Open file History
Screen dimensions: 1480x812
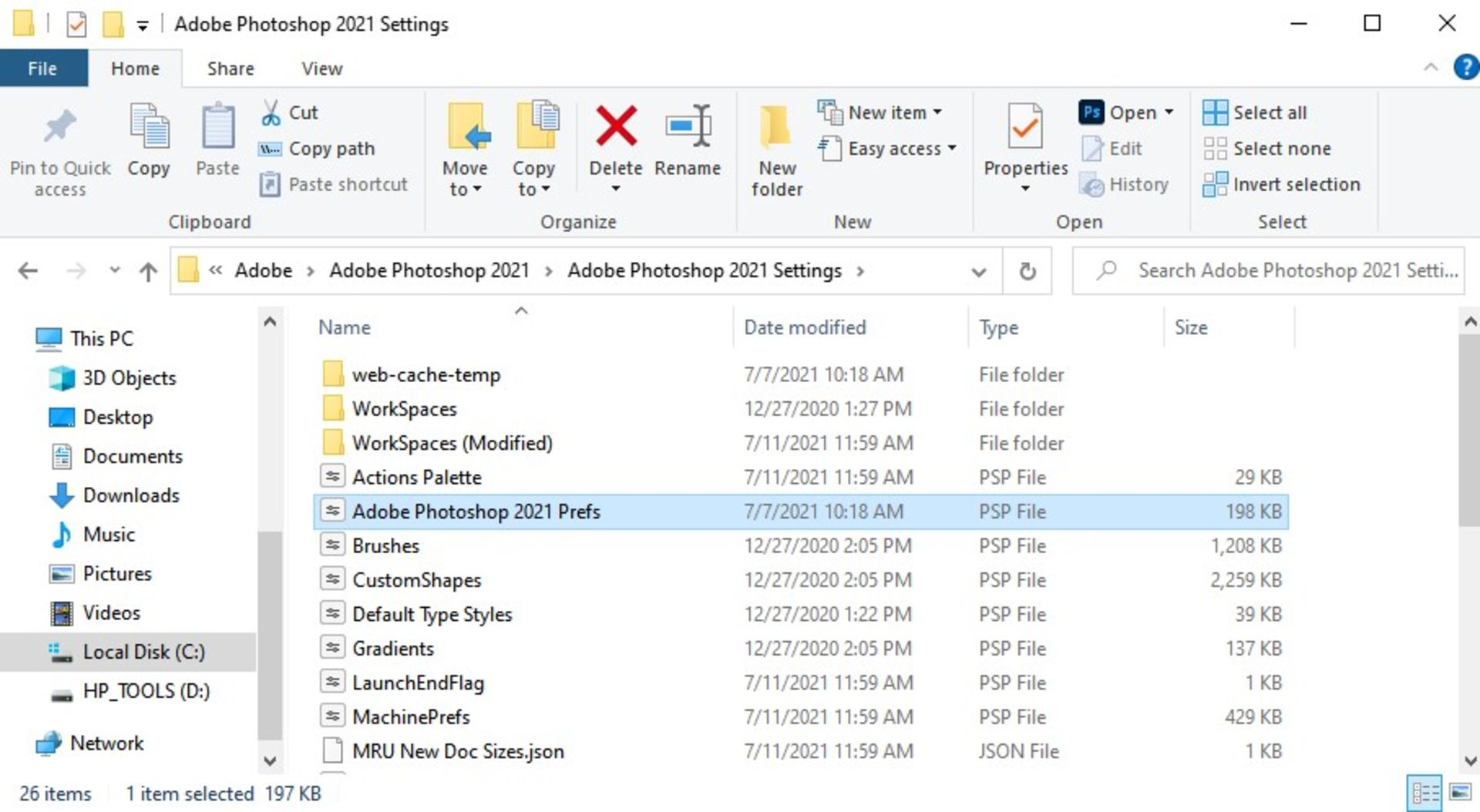pos(1125,185)
